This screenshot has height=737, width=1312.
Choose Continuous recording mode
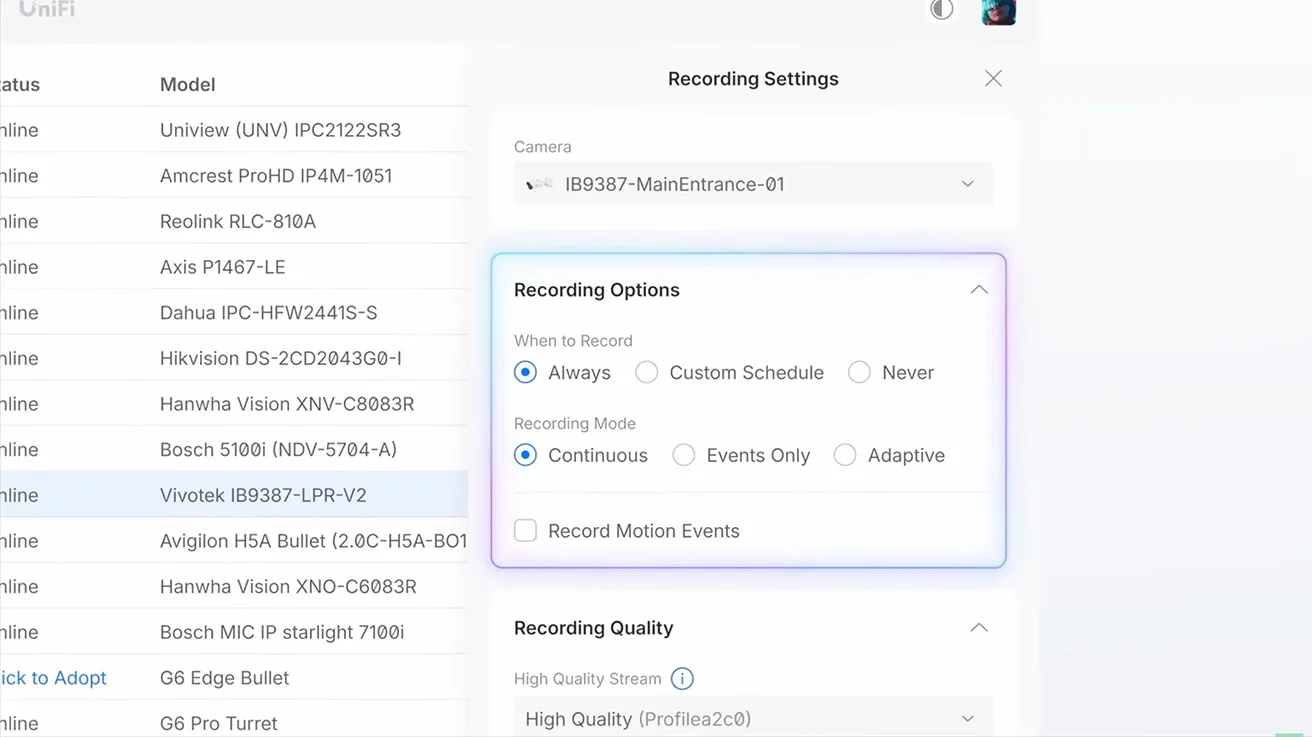[525, 455]
